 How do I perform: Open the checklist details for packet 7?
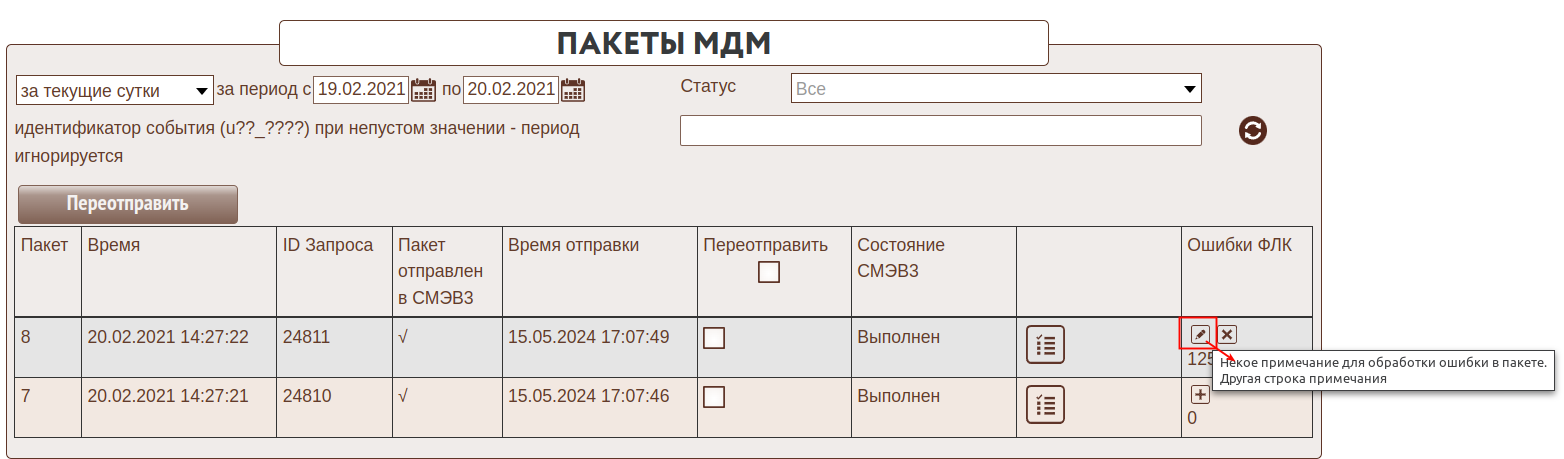pyautogui.click(x=1045, y=404)
